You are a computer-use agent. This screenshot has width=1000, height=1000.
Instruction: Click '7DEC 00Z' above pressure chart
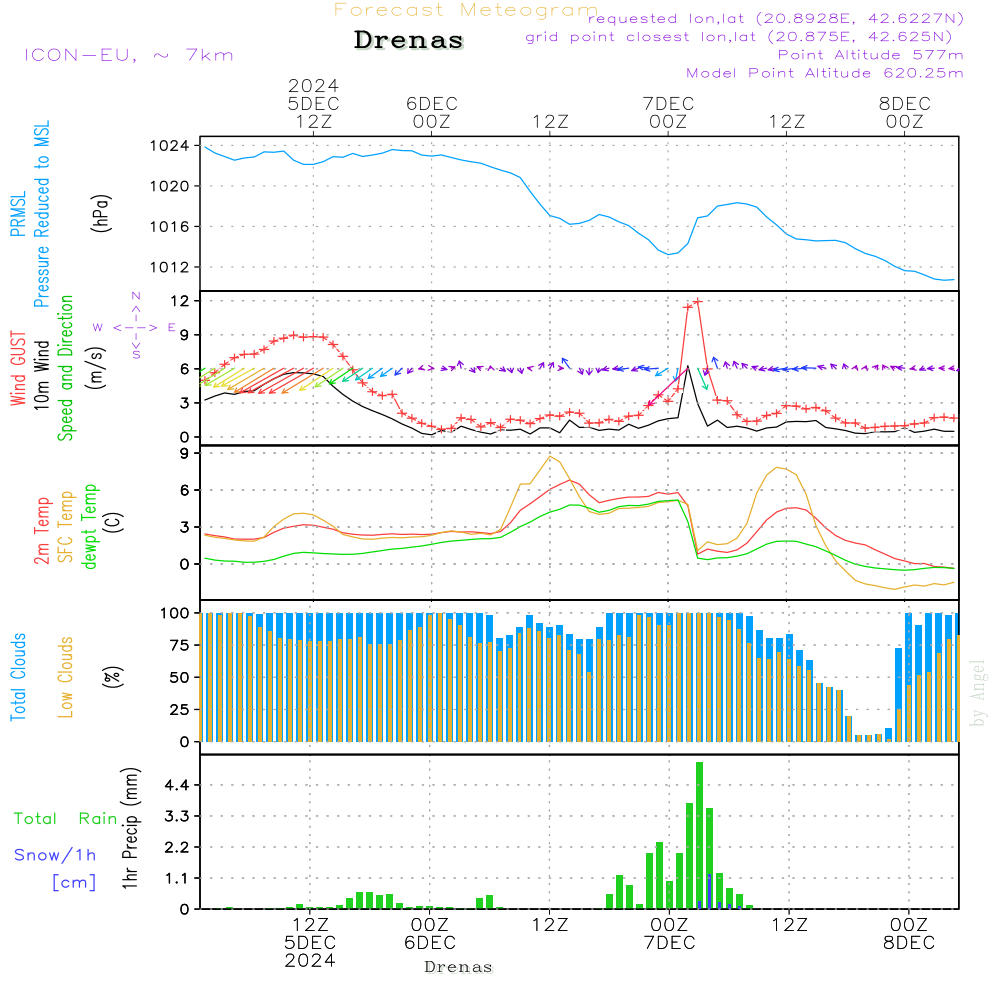(668, 112)
